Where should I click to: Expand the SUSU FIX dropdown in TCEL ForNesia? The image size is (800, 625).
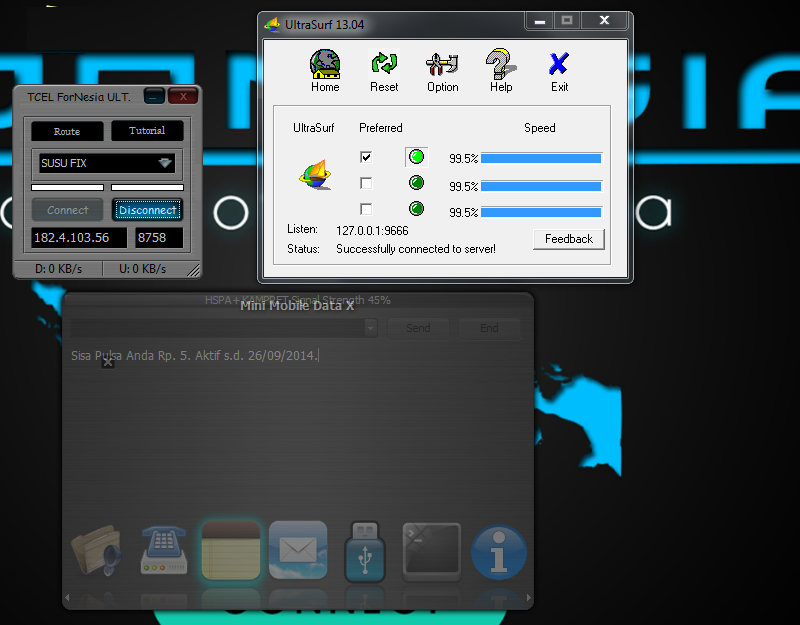[x=165, y=163]
